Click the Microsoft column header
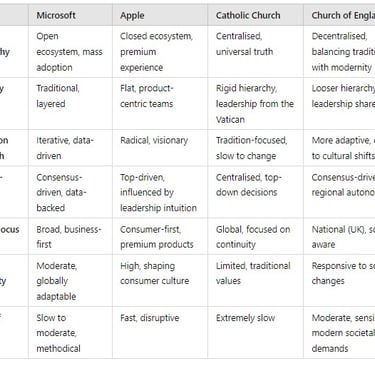The width and height of the screenshot is (375, 366). pyautogui.click(x=70, y=15)
